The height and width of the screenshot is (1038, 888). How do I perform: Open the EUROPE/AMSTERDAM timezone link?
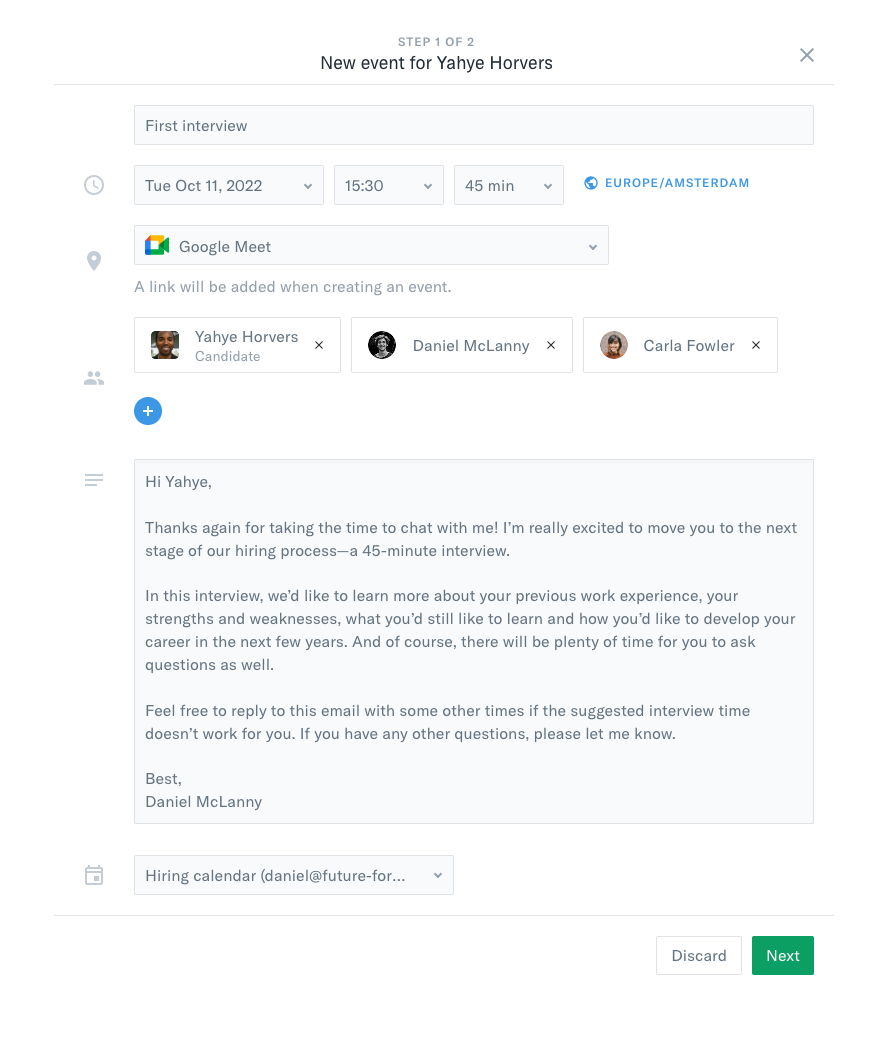pos(676,183)
